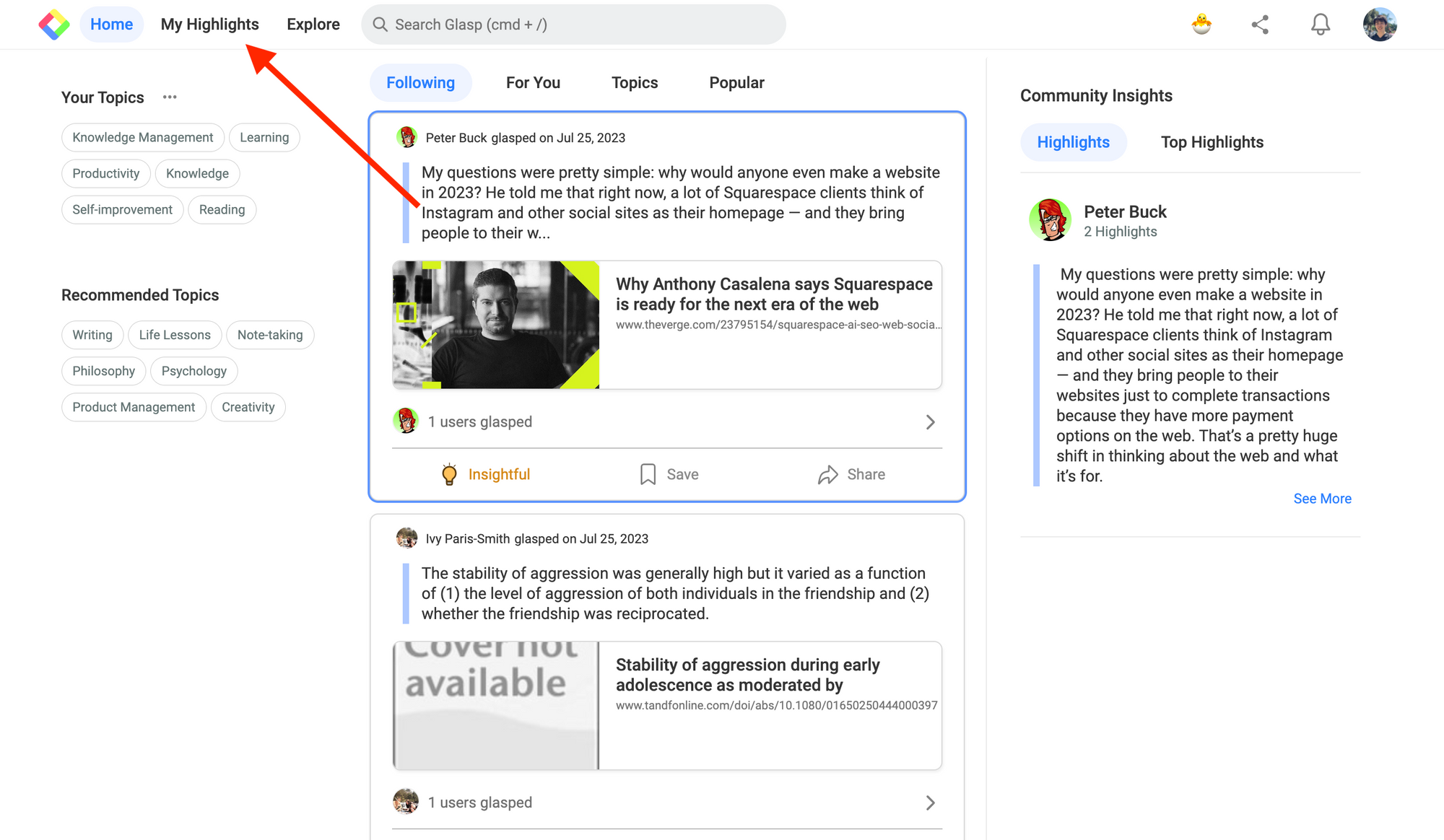The height and width of the screenshot is (840, 1444).
Task: Switch to the Topics tab
Action: pyautogui.click(x=635, y=83)
